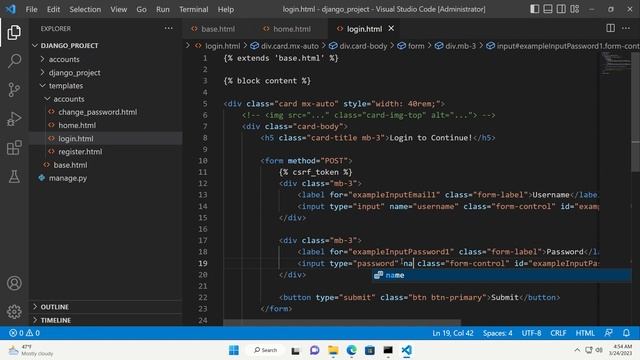Change language mode via HTML
The width and height of the screenshot is (640, 360).
coord(585,333)
